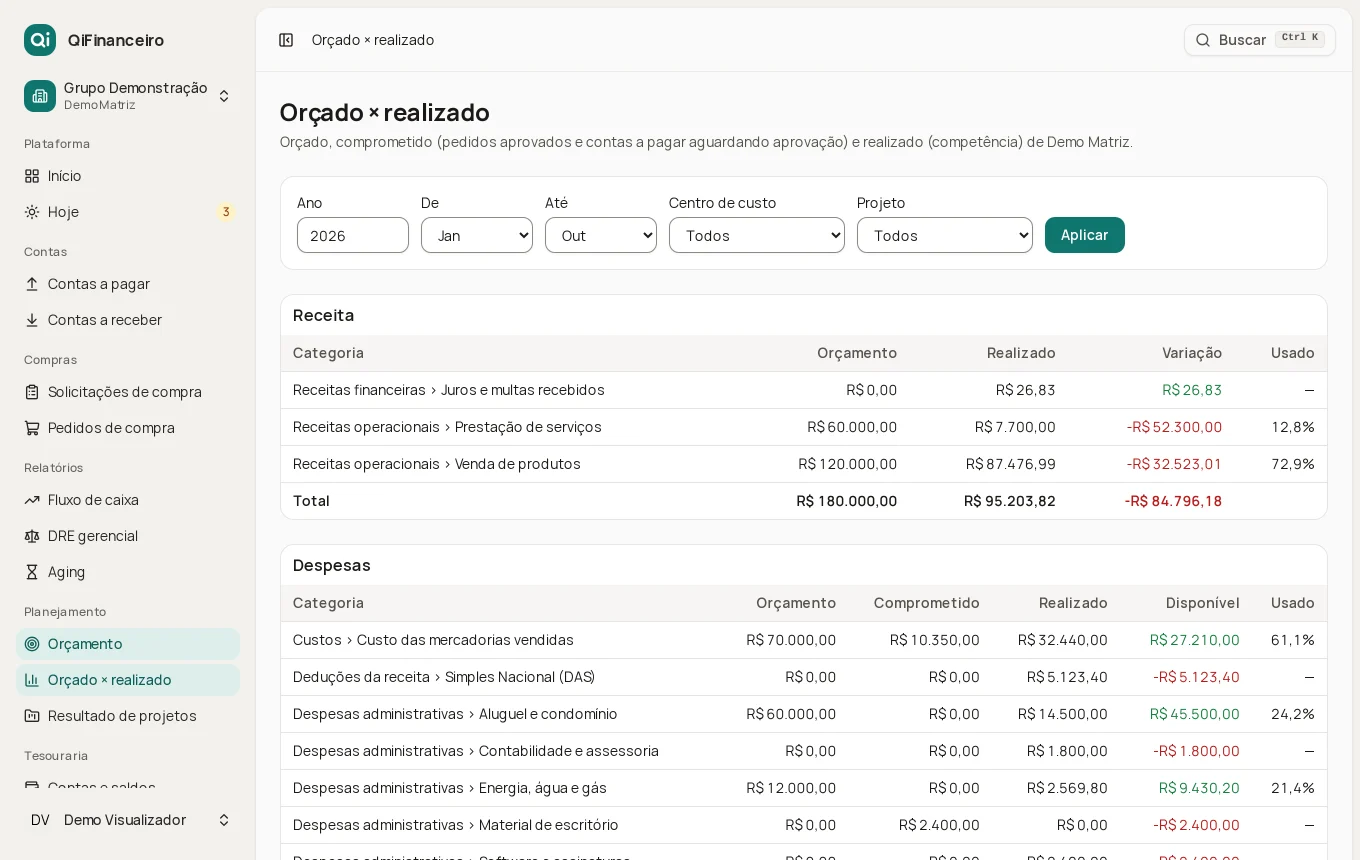
Task: Click the Orçado × realizado chart icon
Action: pos(32,680)
